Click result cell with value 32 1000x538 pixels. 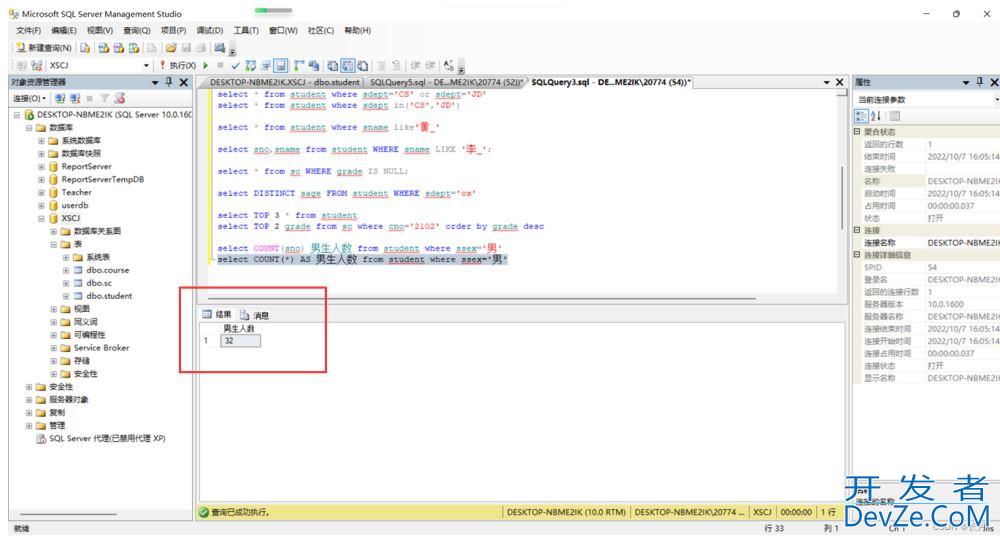240,341
